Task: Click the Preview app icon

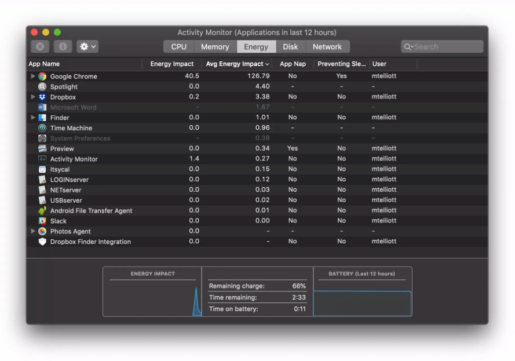Action: point(42,149)
